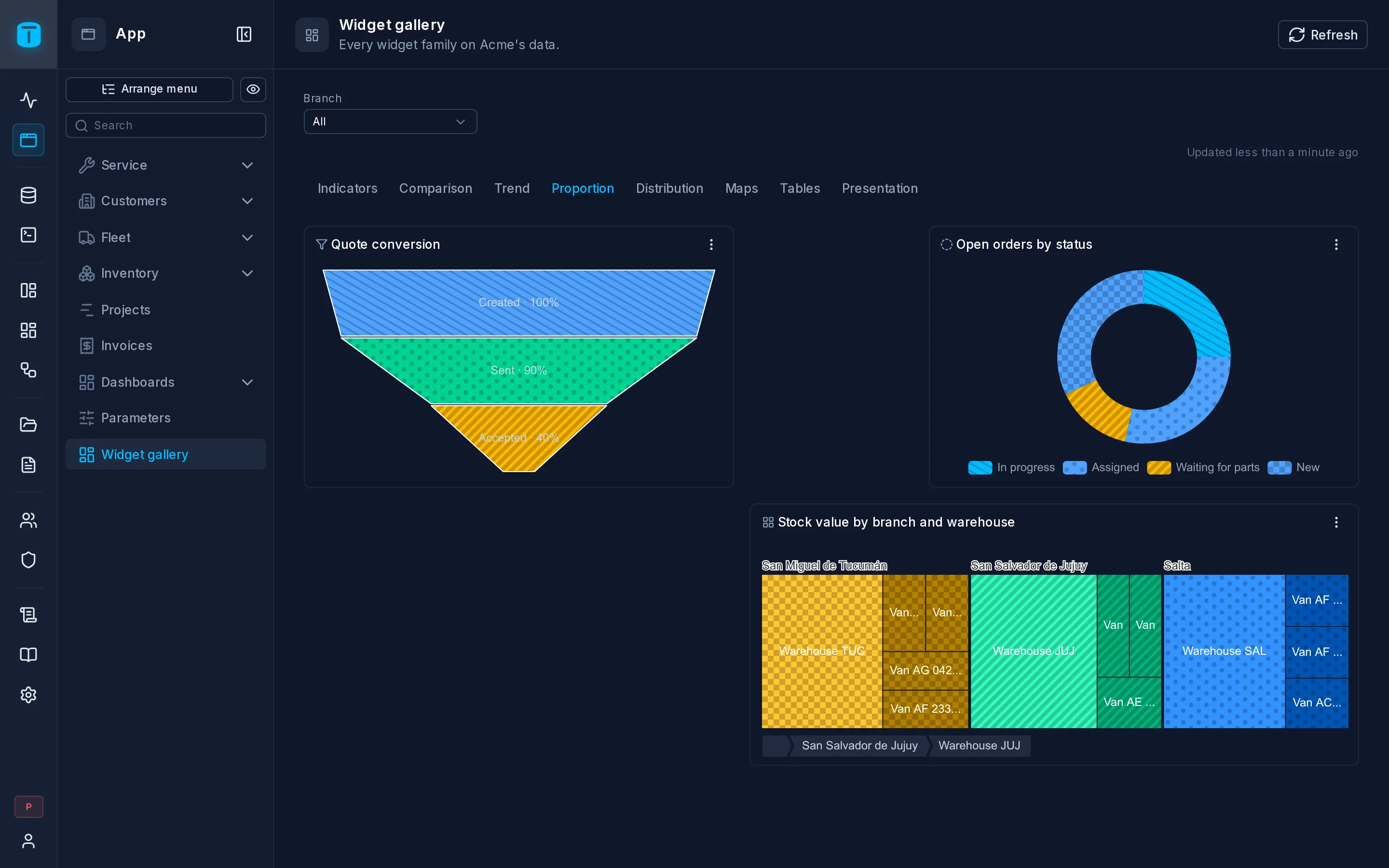1389x868 pixels.
Task: Expand the Fleet menu section
Action: point(166,238)
